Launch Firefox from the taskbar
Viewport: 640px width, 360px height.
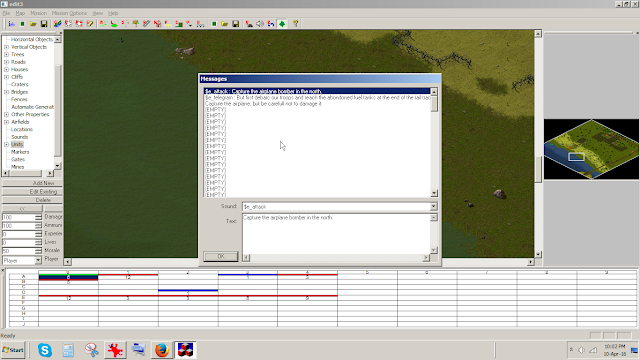(x=162, y=350)
